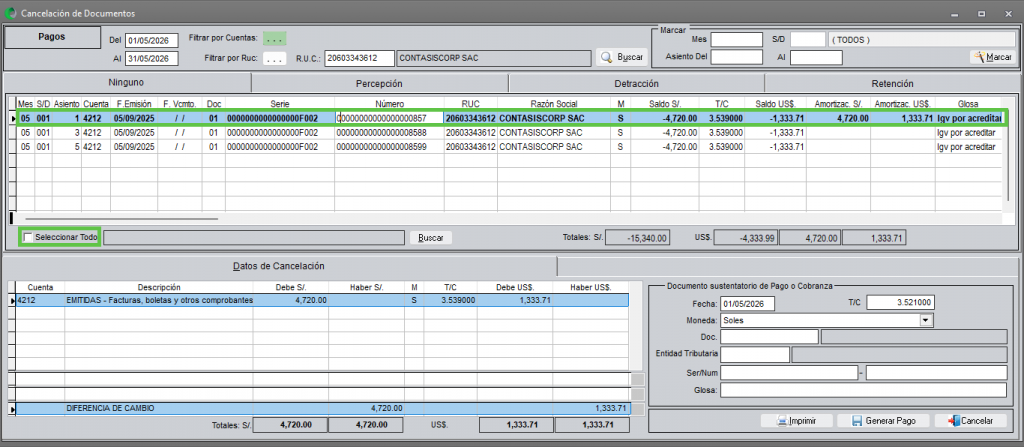Click the floppy disk icon on Generar Pago

coord(857,421)
